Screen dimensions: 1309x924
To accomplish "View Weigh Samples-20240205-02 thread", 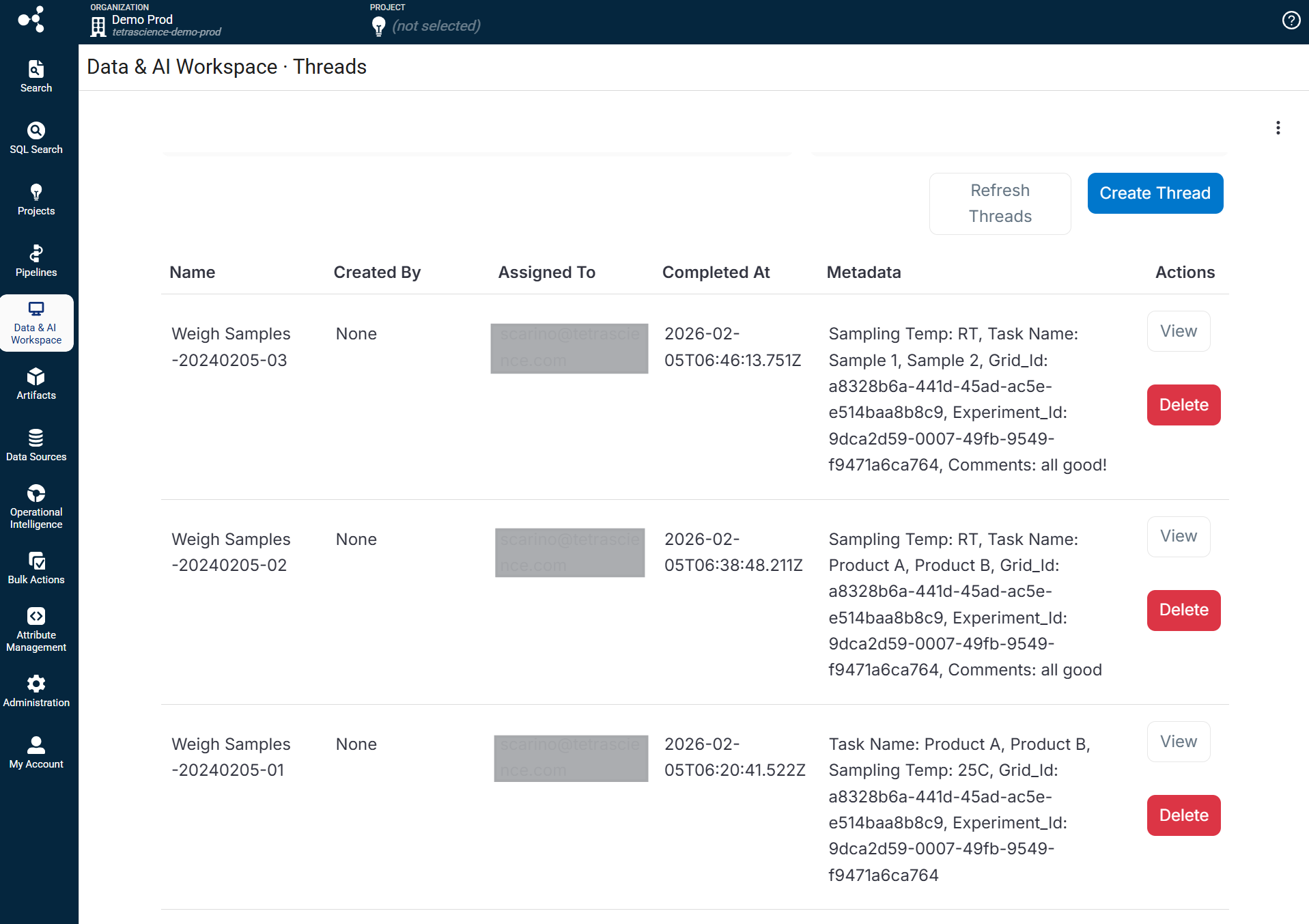I will 1178,537.
